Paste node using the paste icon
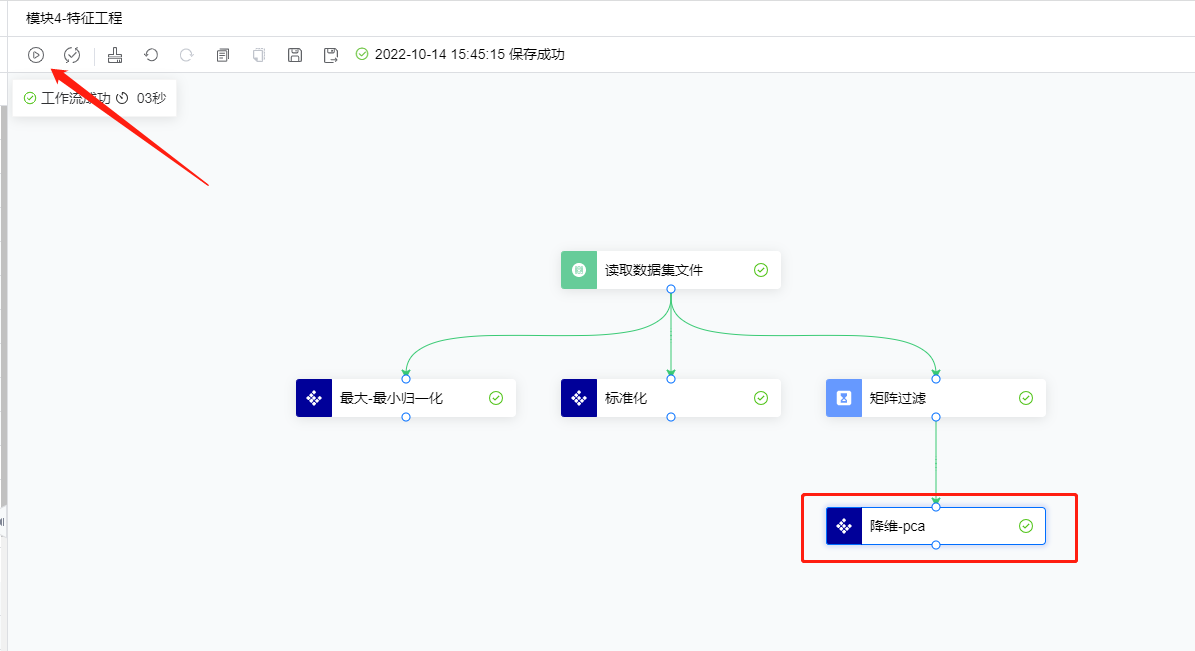The image size is (1195, 651). (259, 55)
